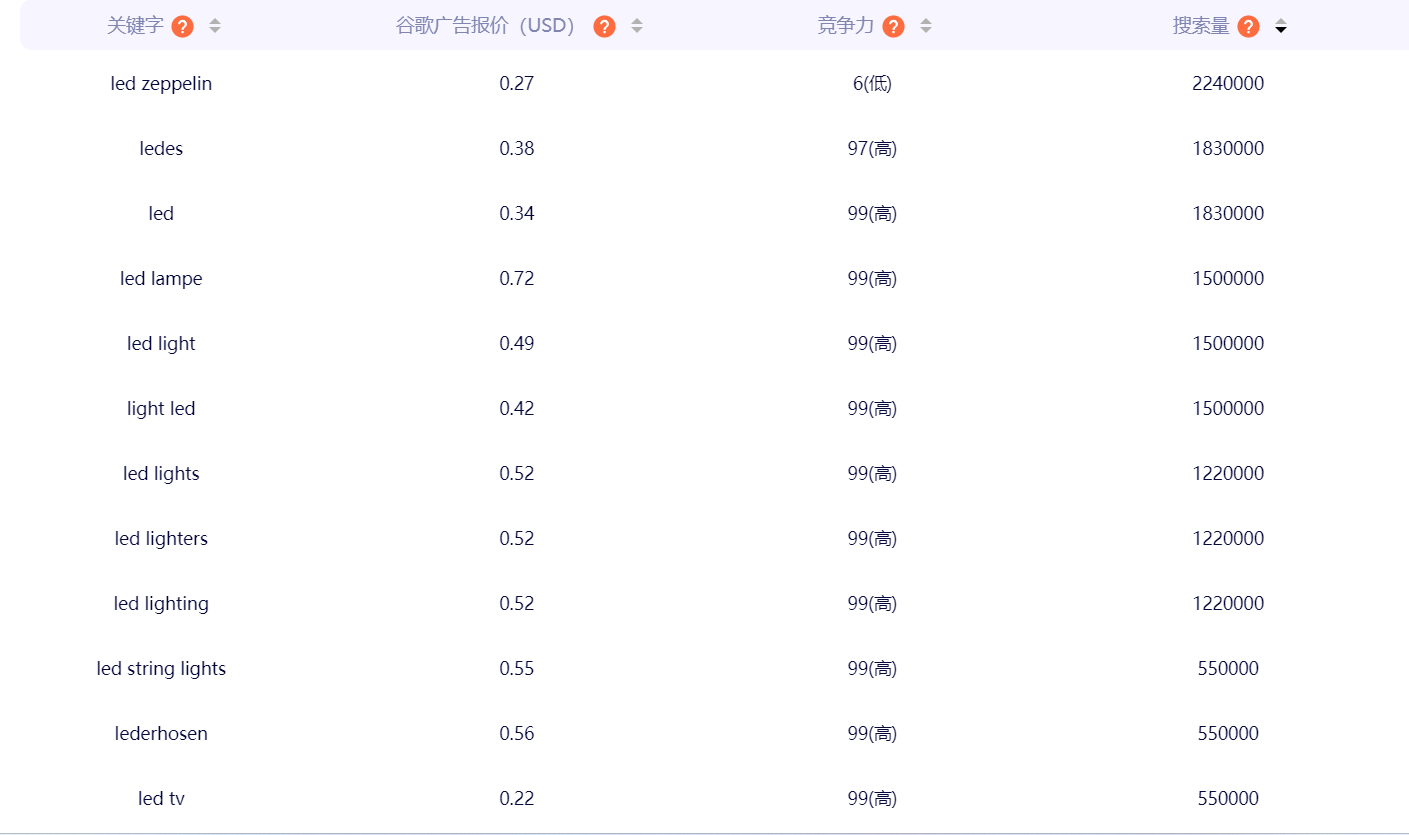Image resolution: width=1409 pixels, height=835 pixels.
Task: Sort by 竞争力 using its sort arrows
Action: click(926, 27)
